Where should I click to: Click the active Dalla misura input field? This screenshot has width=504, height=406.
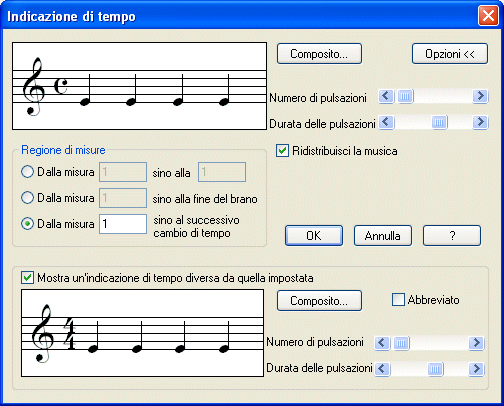coord(123,224)
